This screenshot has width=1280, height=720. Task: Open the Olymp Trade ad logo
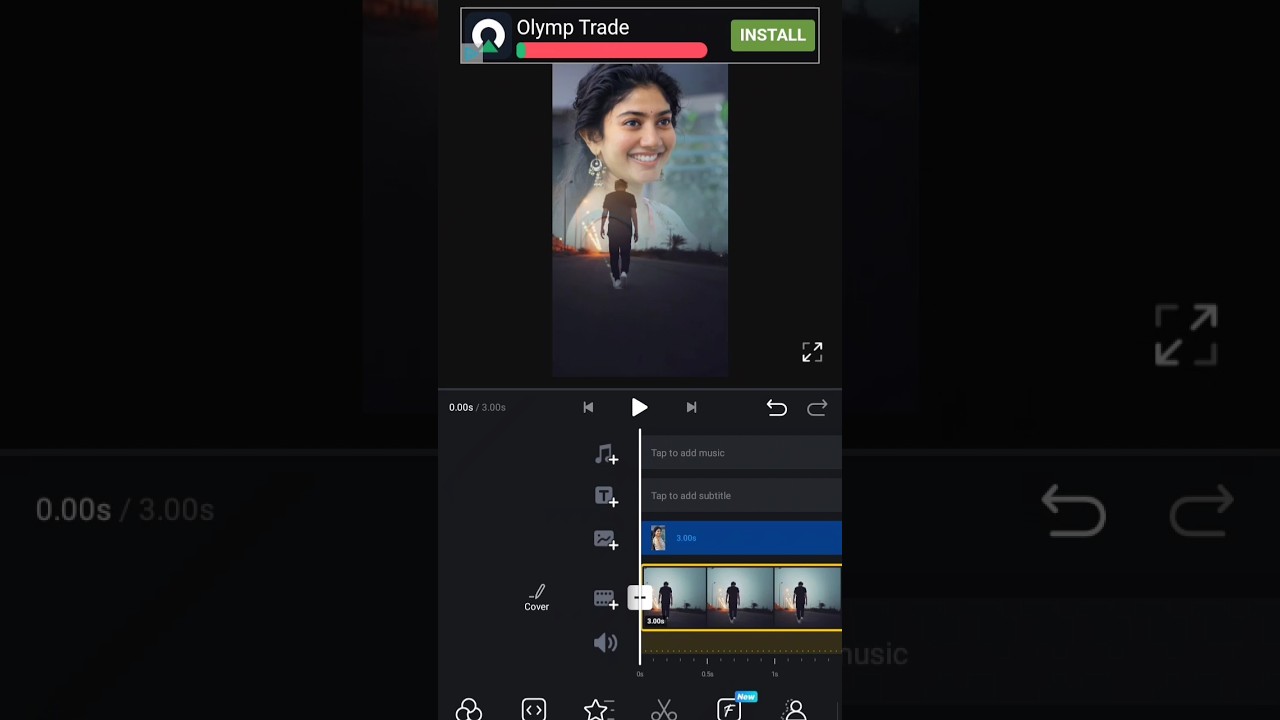(x=488, y=37)
